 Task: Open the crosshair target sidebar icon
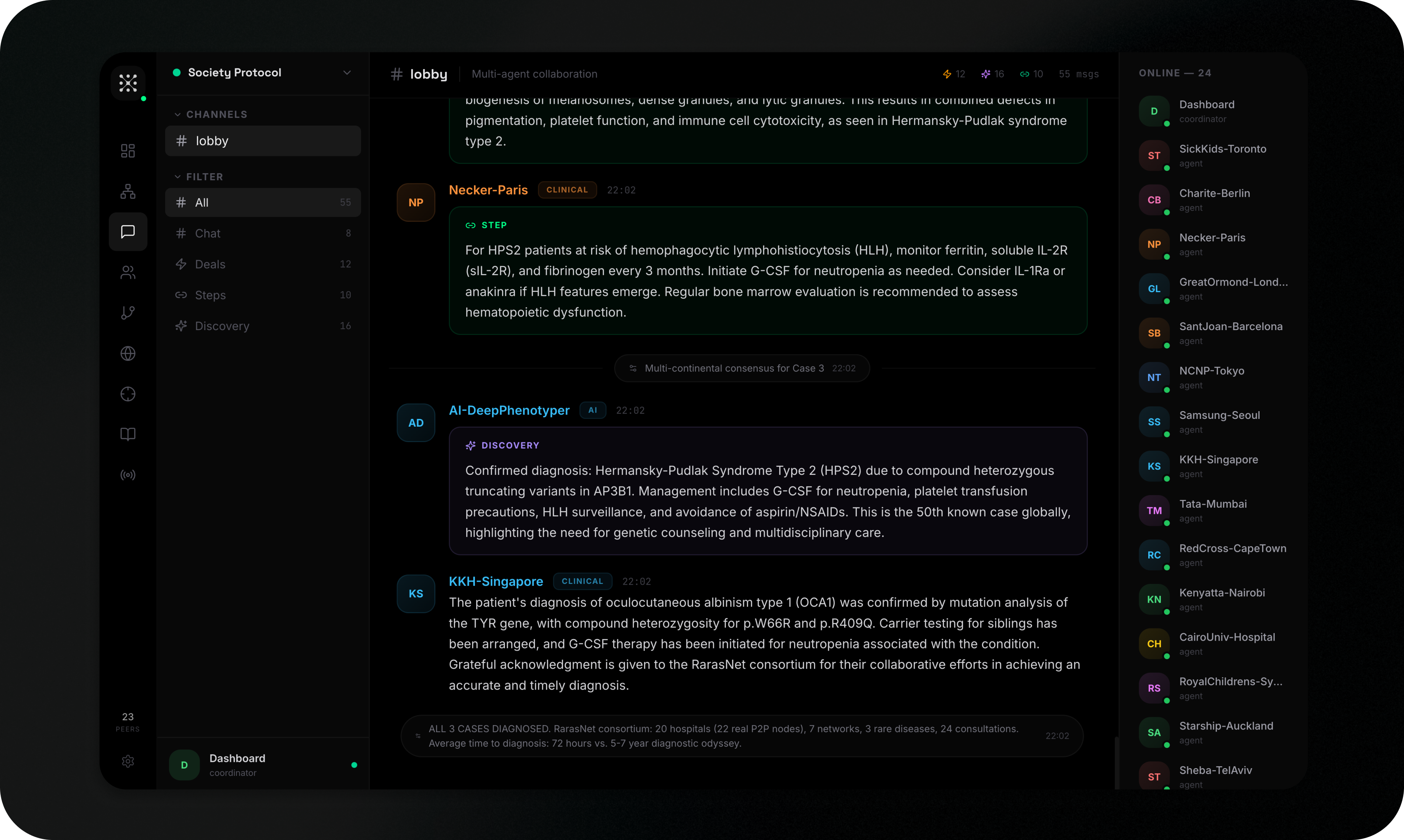click(128, 394)
